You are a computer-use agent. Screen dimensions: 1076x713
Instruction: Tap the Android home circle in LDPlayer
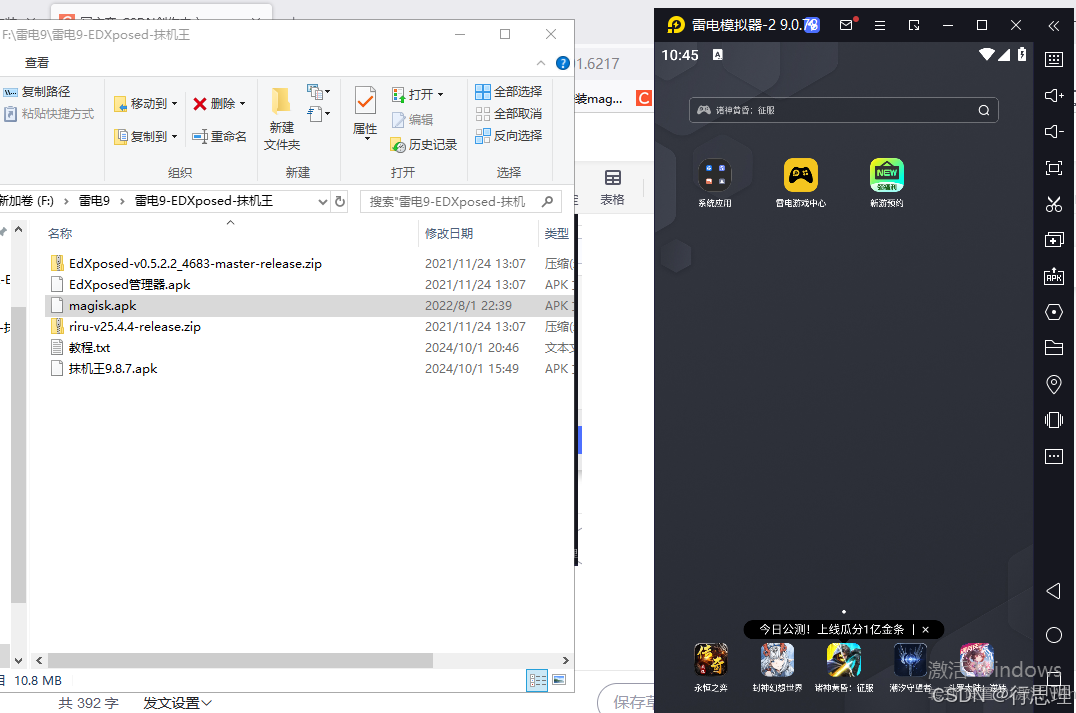1053,635
